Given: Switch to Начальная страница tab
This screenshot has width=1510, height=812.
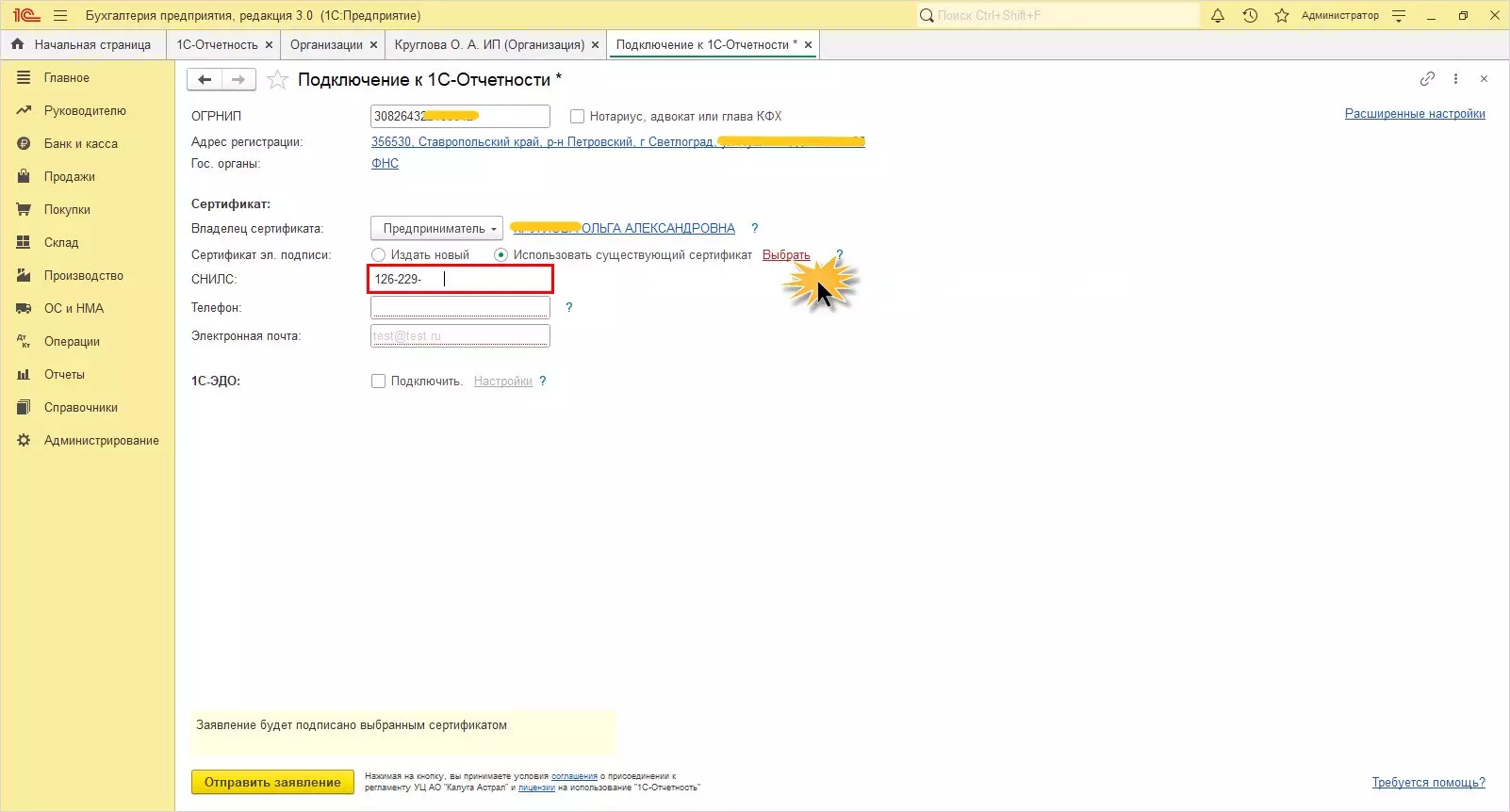Looking at the screenshot, I should point(82,44).
